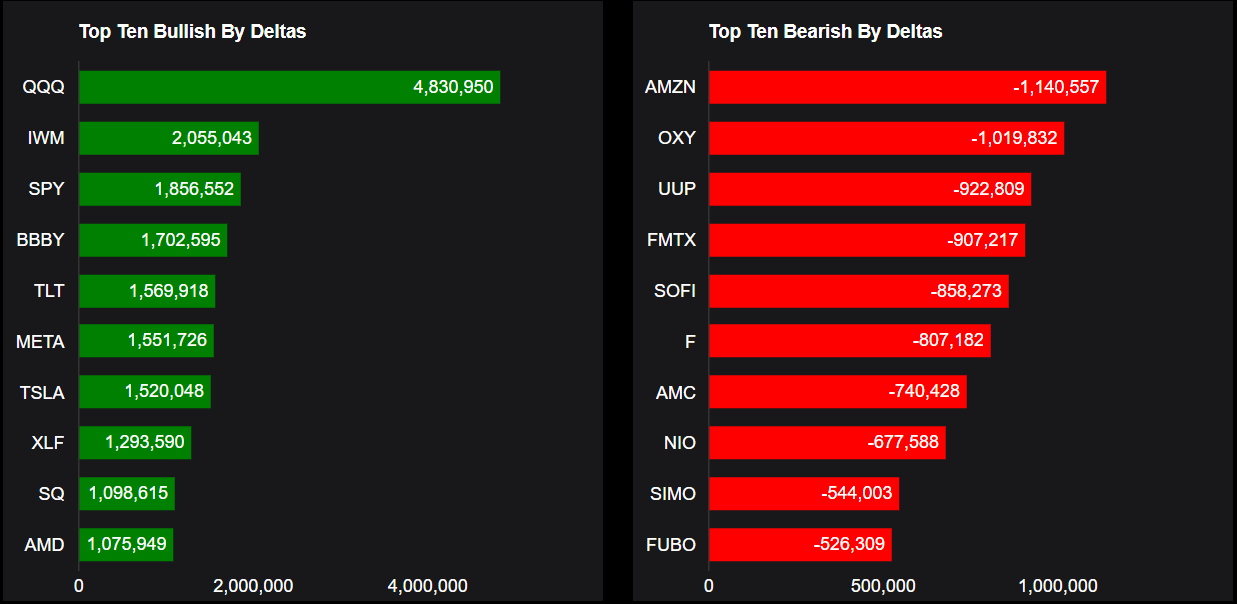
Task: Select the FUBO bearish bar
Action: pyautogui.click(x=800, y=545)
